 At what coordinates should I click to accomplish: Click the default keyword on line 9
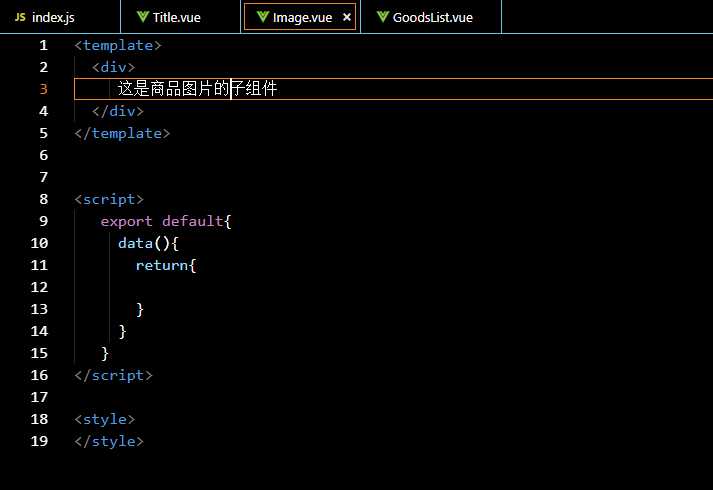[192, 221]
